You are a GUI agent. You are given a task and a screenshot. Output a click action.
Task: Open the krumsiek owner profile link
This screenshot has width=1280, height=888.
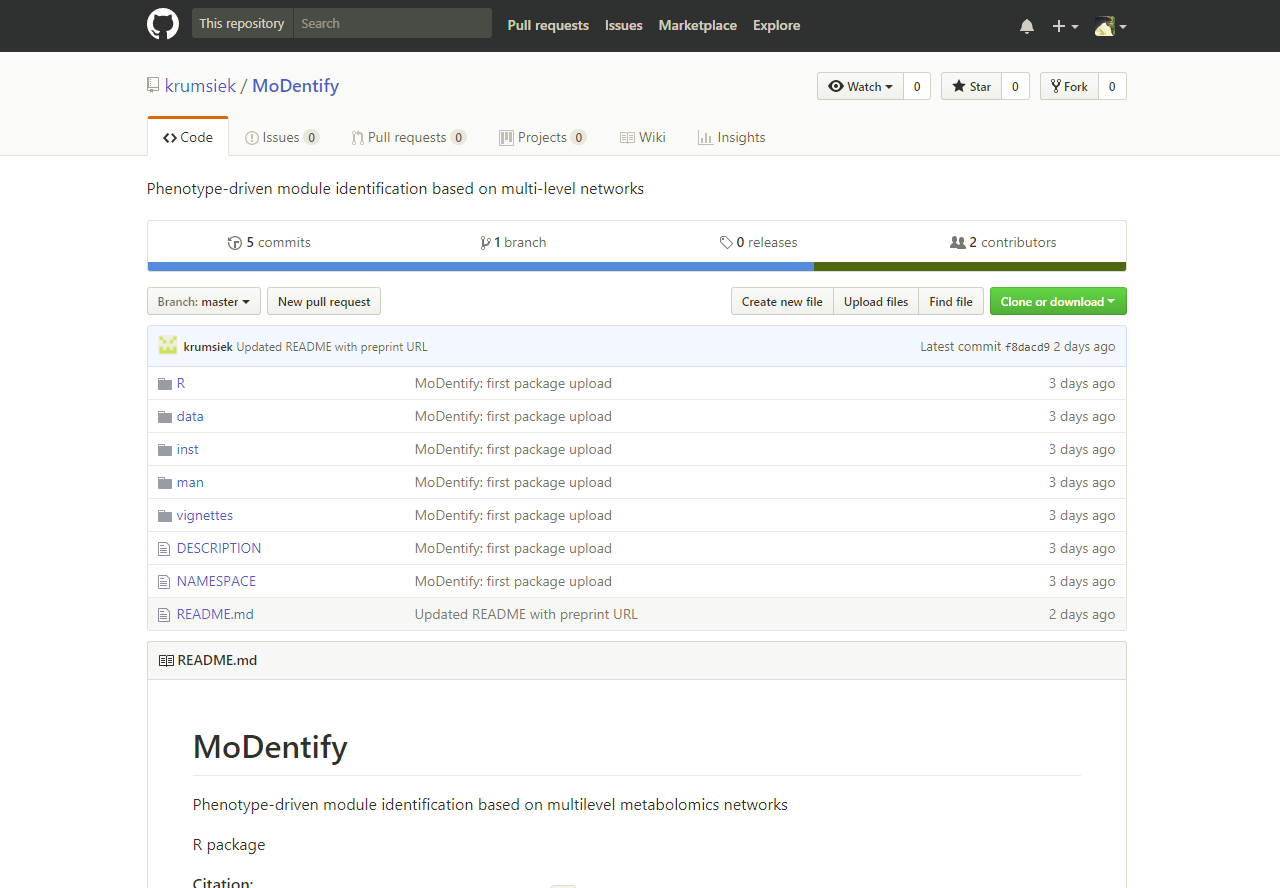click(x=200, y=85)
